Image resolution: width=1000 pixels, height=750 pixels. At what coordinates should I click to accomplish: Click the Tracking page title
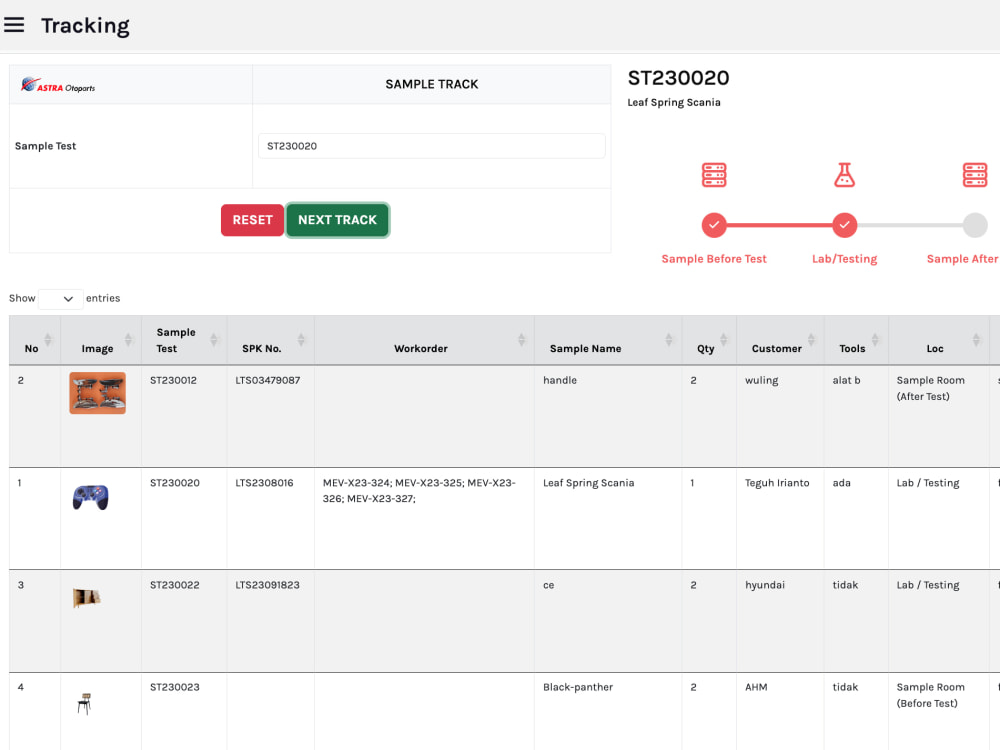pos(85,26)
